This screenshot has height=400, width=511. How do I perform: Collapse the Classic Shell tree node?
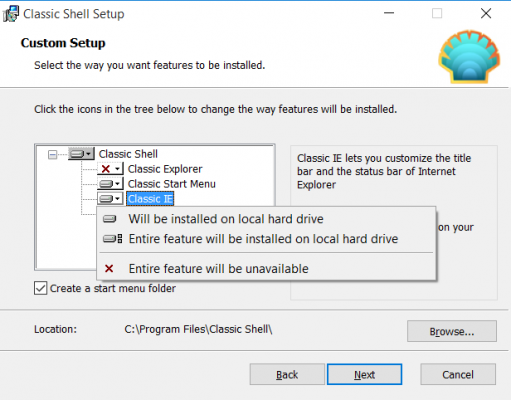(52, 154)
